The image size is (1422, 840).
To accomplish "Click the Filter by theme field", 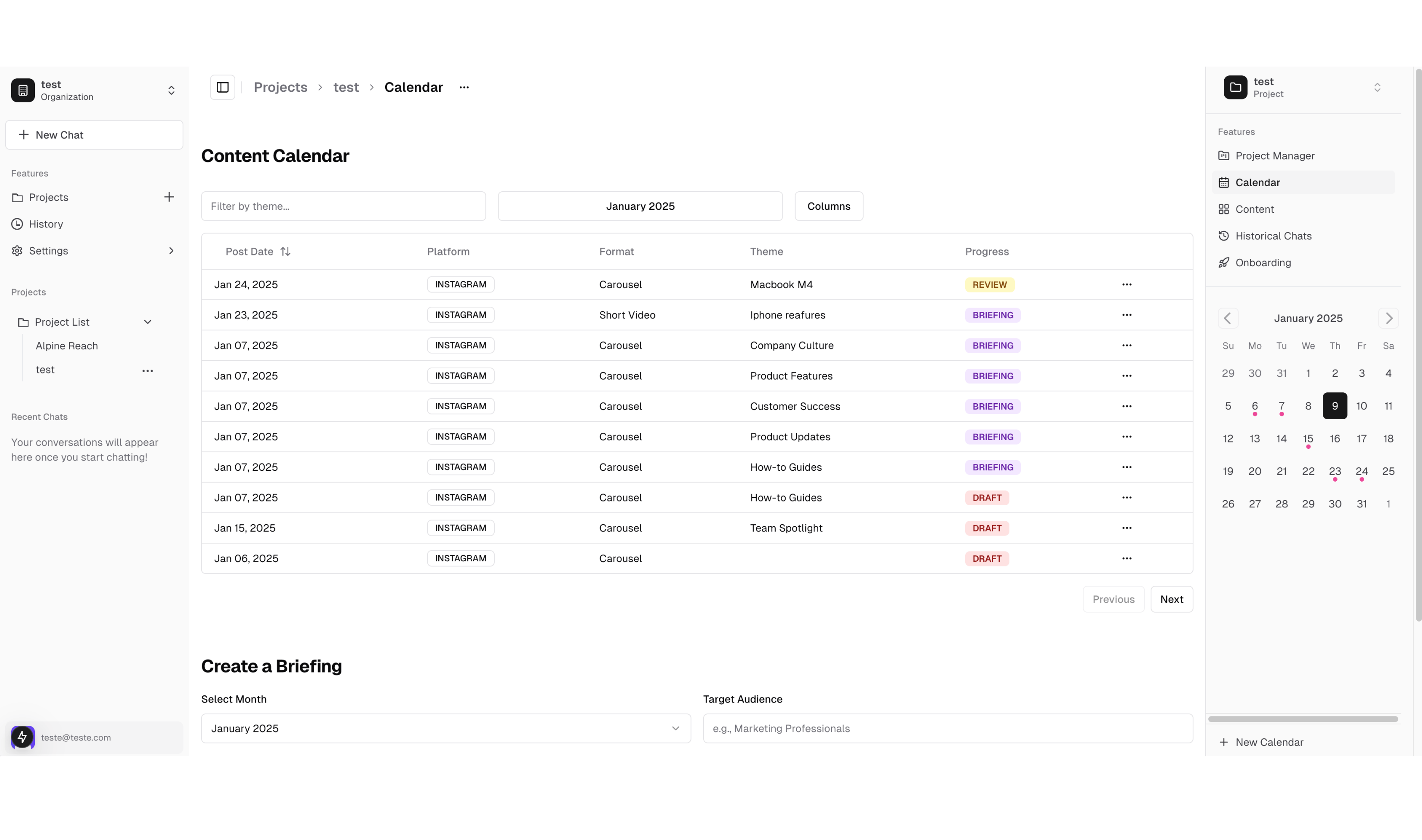I will click(x=343, y=206).
